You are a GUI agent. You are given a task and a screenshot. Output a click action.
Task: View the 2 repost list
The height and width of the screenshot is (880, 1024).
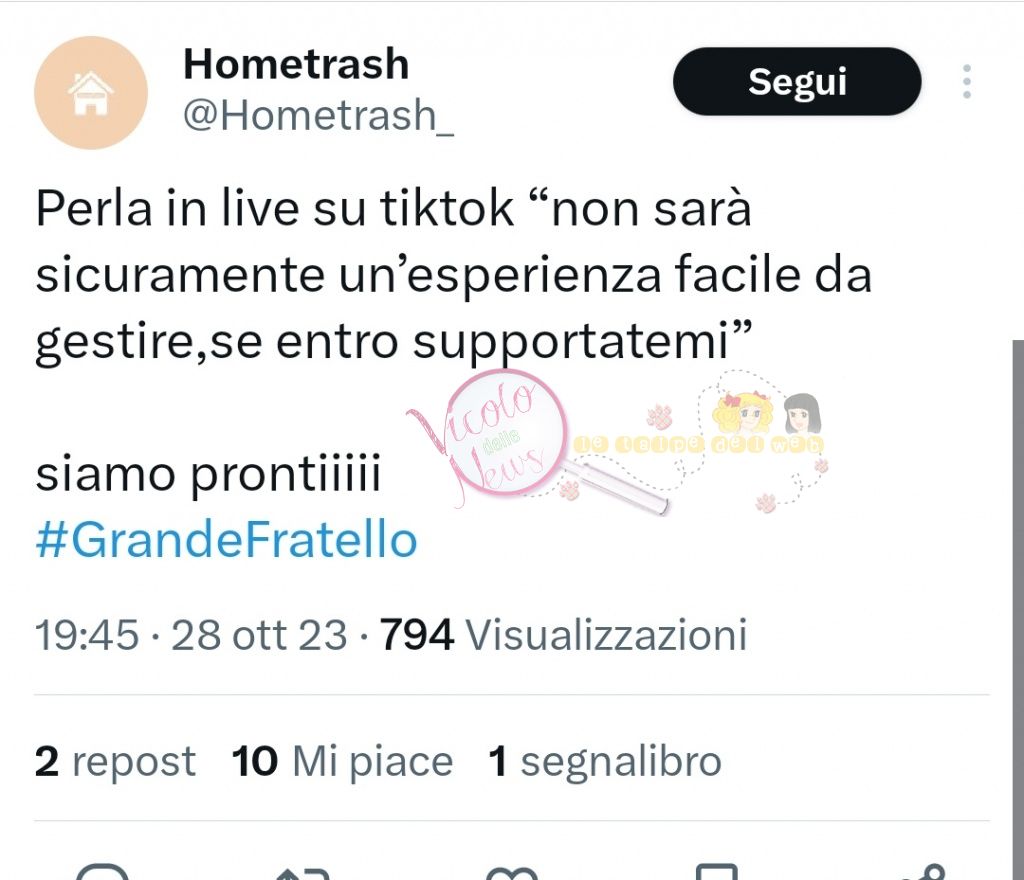115,761
